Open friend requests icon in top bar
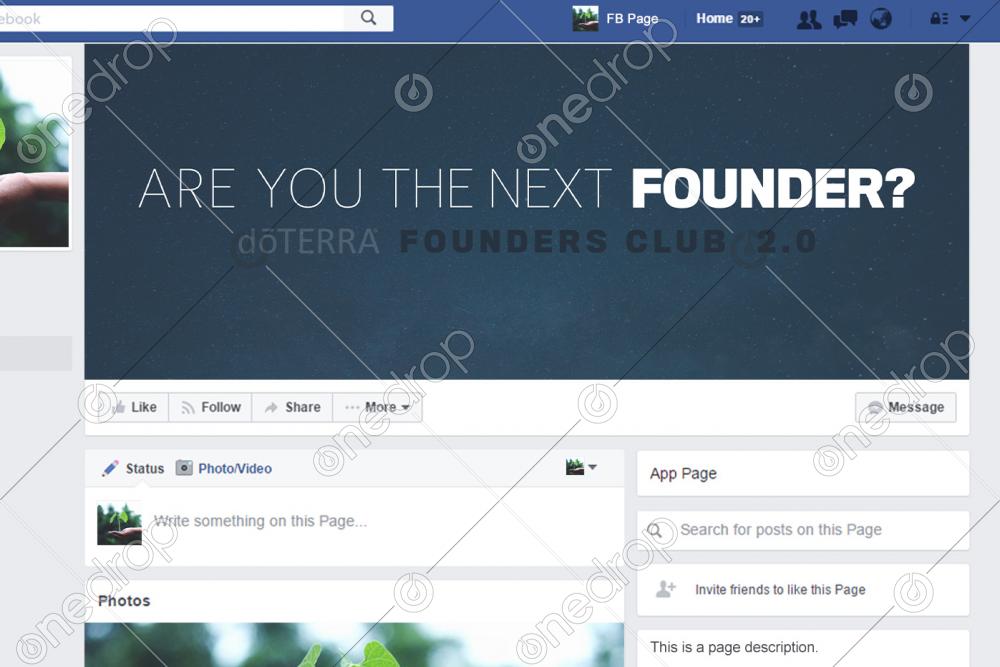Screen dimensions: 1000x667 (809, 19)
